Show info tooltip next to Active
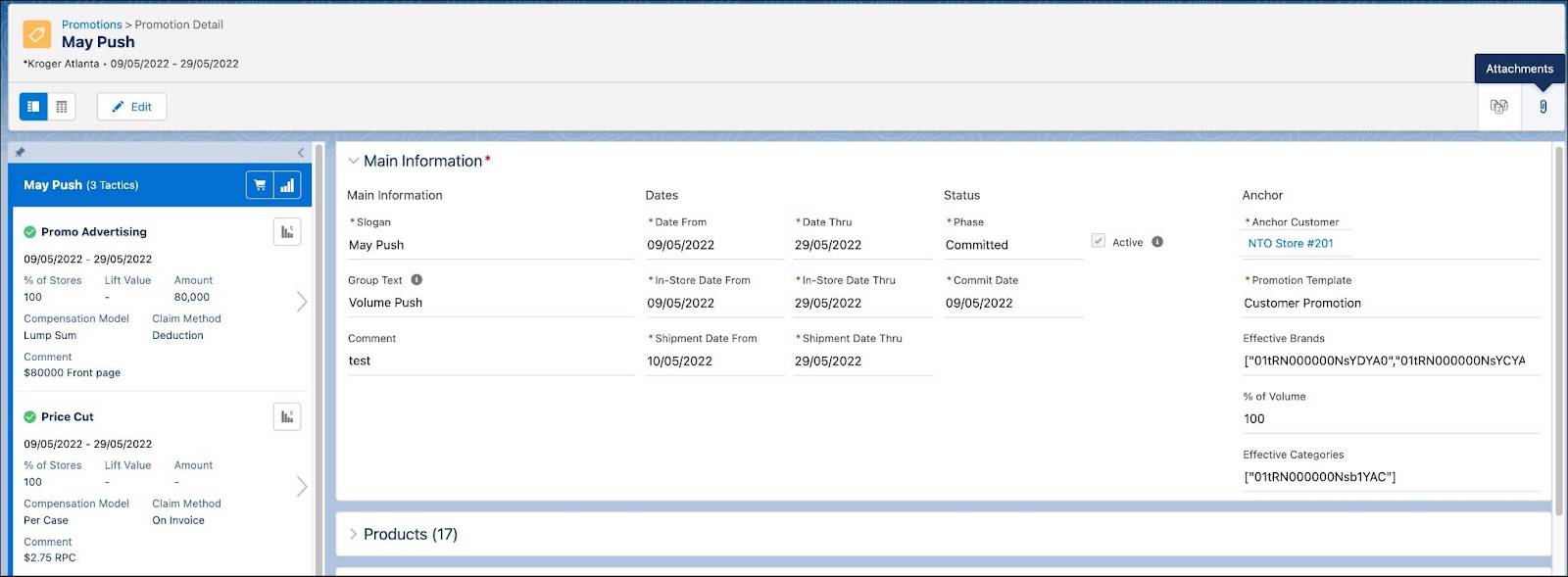Viewport: 1568px width, 577px height. [x=1157, y=242]
